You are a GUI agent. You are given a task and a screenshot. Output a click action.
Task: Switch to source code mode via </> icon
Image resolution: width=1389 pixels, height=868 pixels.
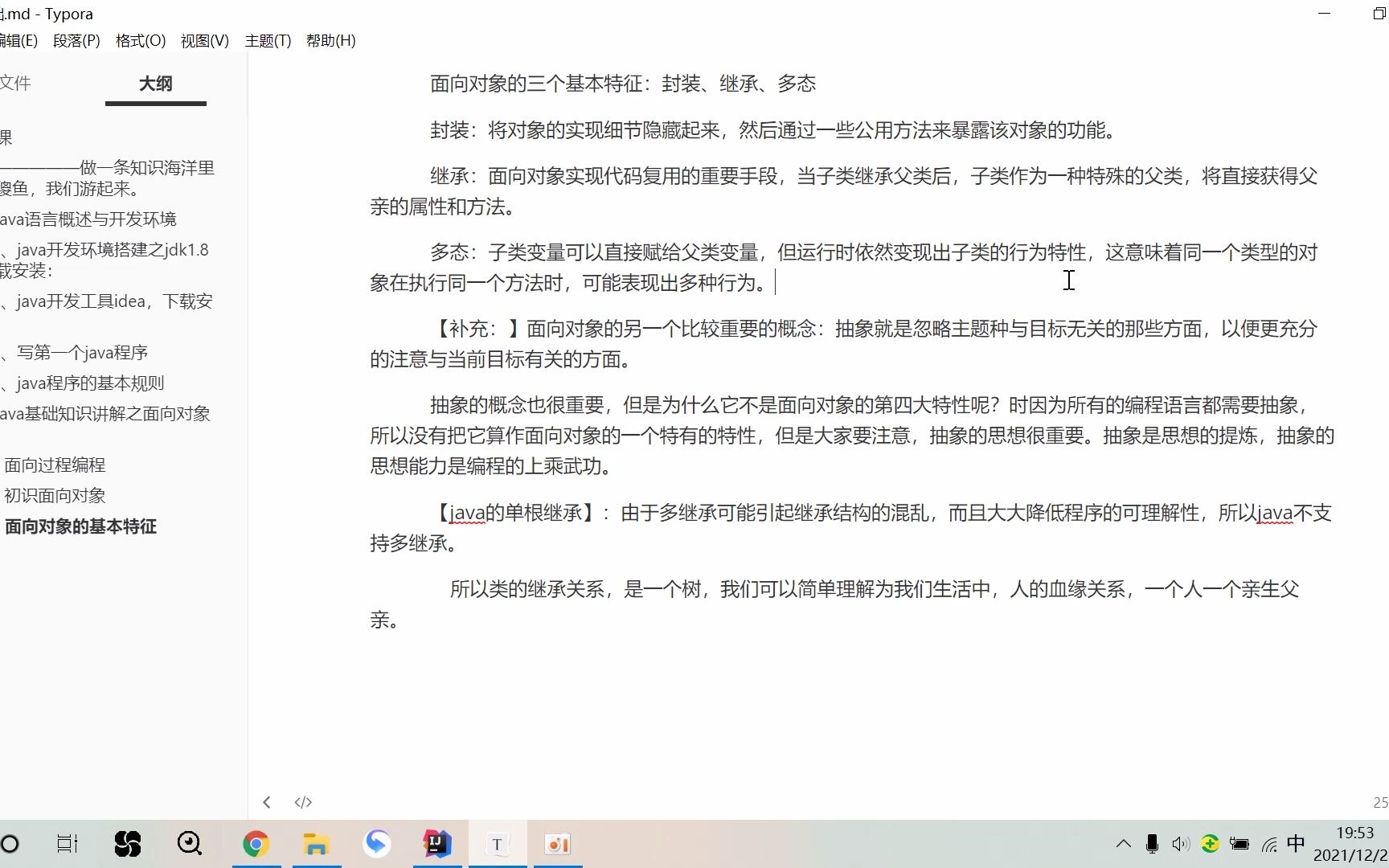(303, 801)
